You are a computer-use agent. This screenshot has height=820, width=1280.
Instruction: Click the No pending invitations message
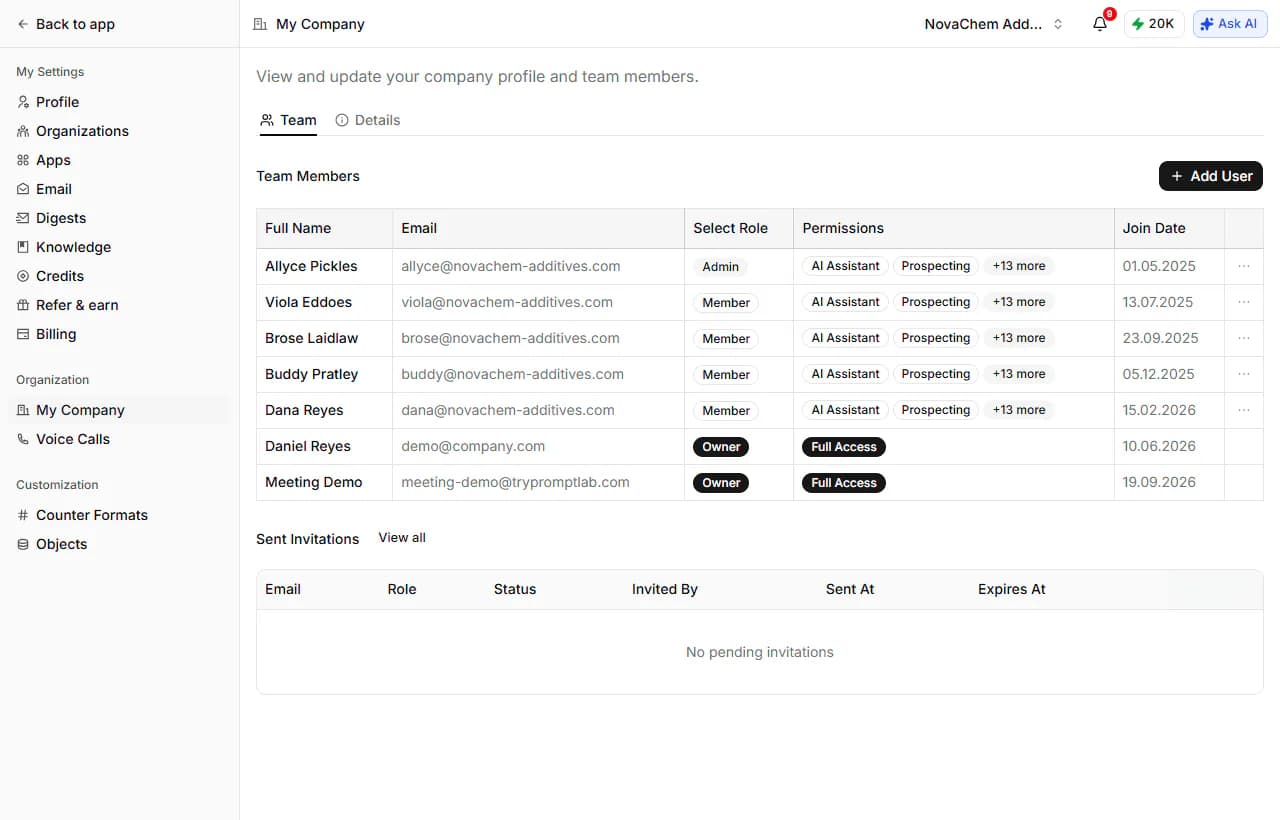click(760, 652)
